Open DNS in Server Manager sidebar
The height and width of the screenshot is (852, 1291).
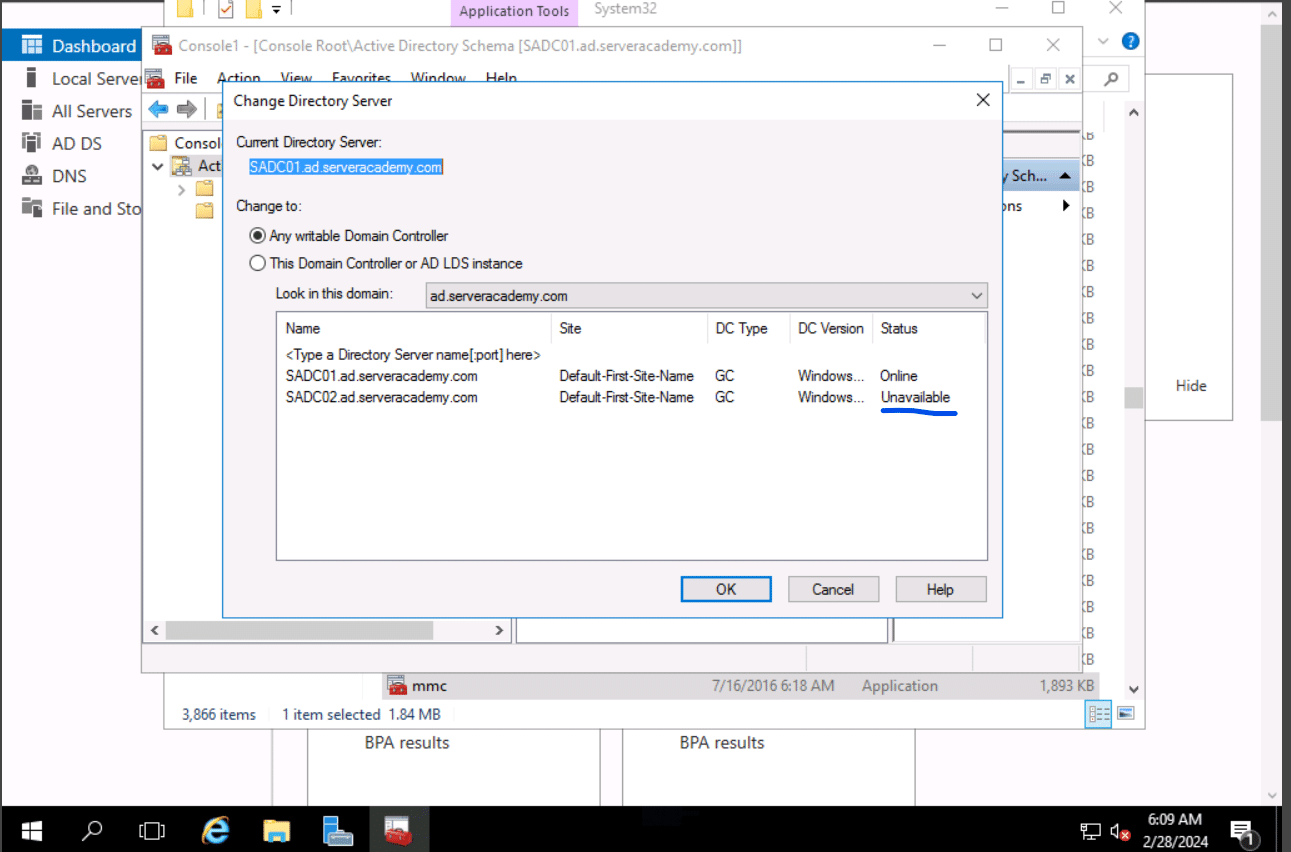(69, 176)
